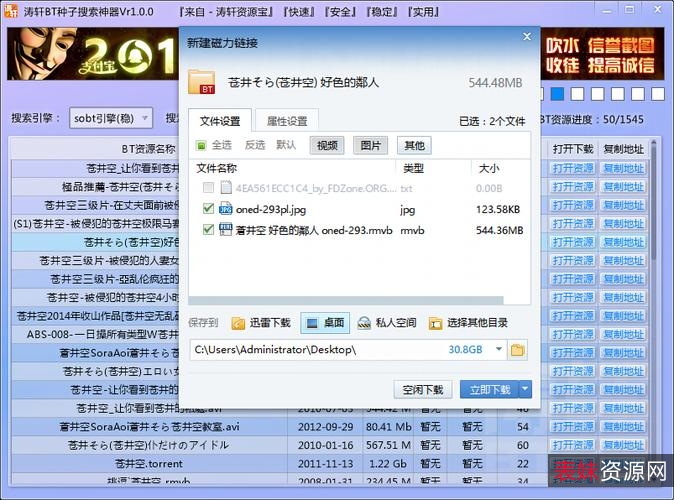Open the sobt引擎(稳) search engine dropdown
The height and width of the screenshot is (500, 674).
111,118
